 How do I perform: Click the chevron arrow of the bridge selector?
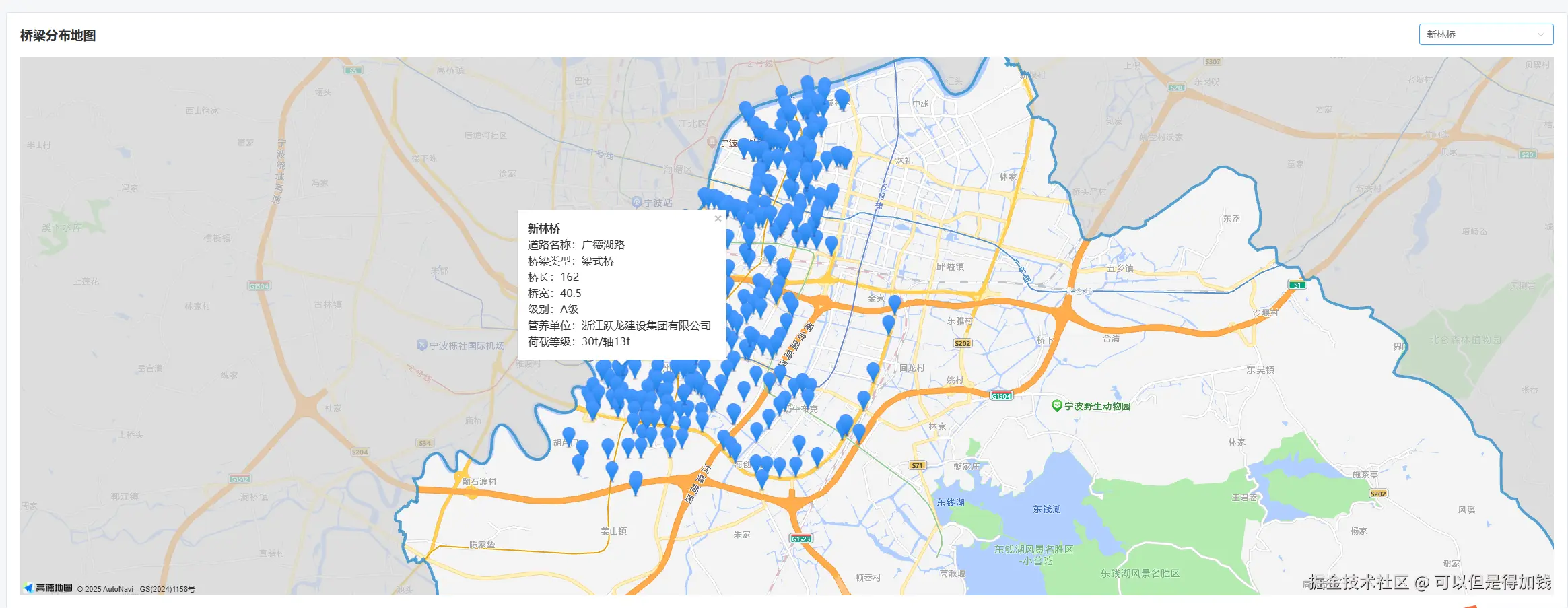[1540, 34]
